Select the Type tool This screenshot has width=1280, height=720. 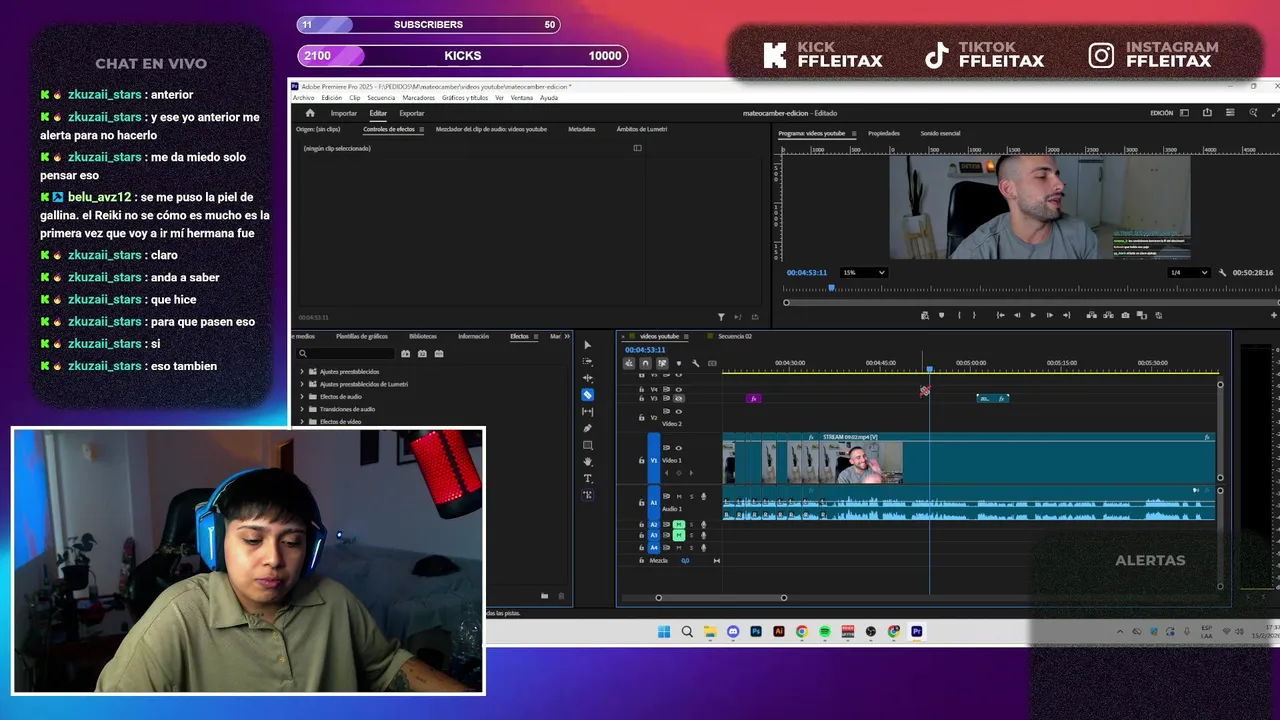click(x=587, y=478)
